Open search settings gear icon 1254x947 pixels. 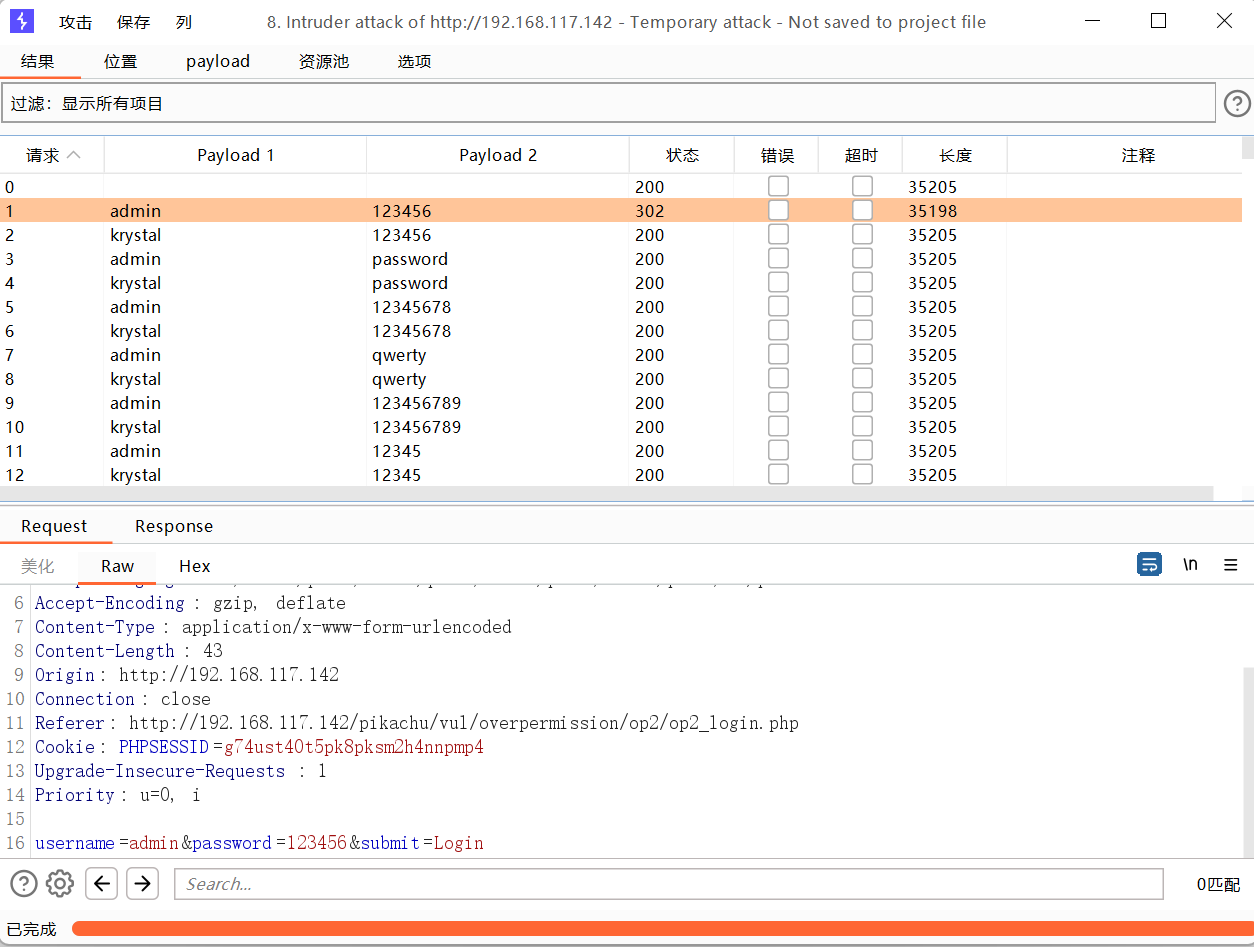coord(60,884)
